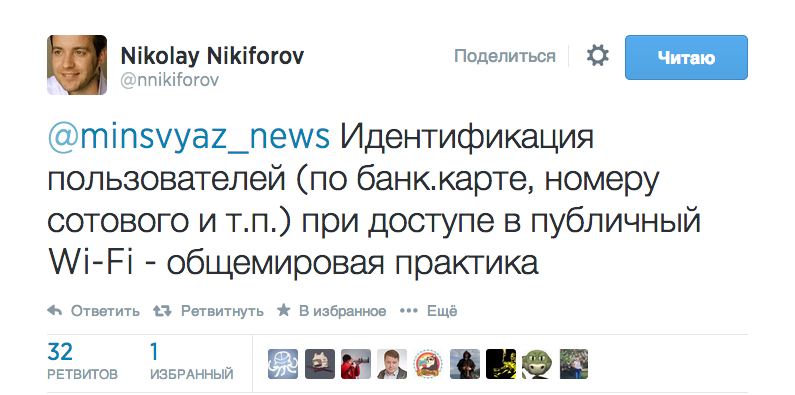This screenshot has width=795, height=395.
Task: Open the three-dots Ещё menu
Action: tap(428, 310)
